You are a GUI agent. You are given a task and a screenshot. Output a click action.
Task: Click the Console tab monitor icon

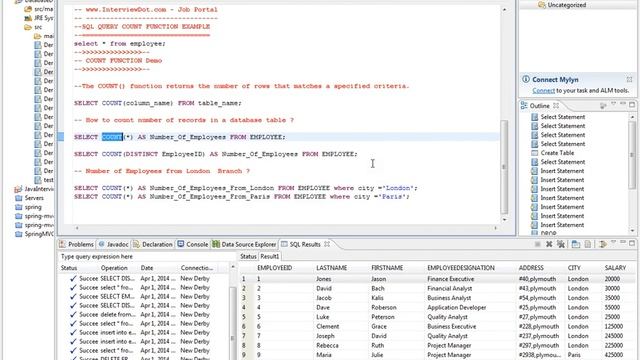tap(181, 244)
